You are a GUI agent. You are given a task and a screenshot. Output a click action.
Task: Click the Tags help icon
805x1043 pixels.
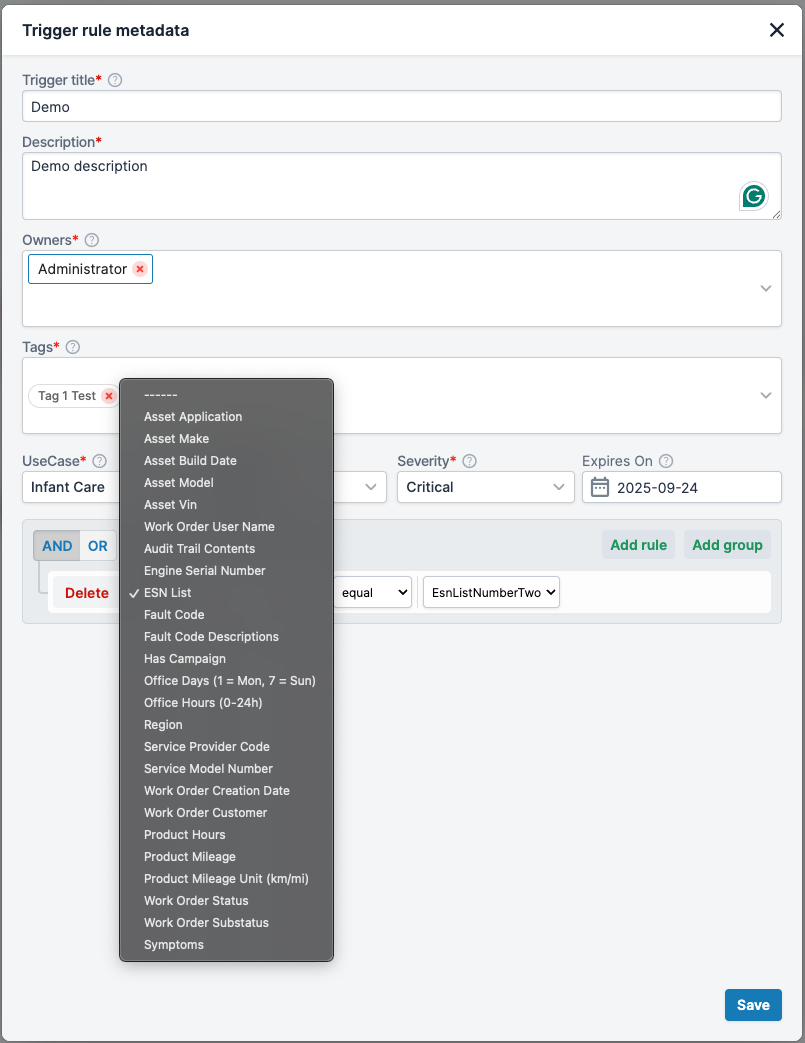(x=73, y=347)
